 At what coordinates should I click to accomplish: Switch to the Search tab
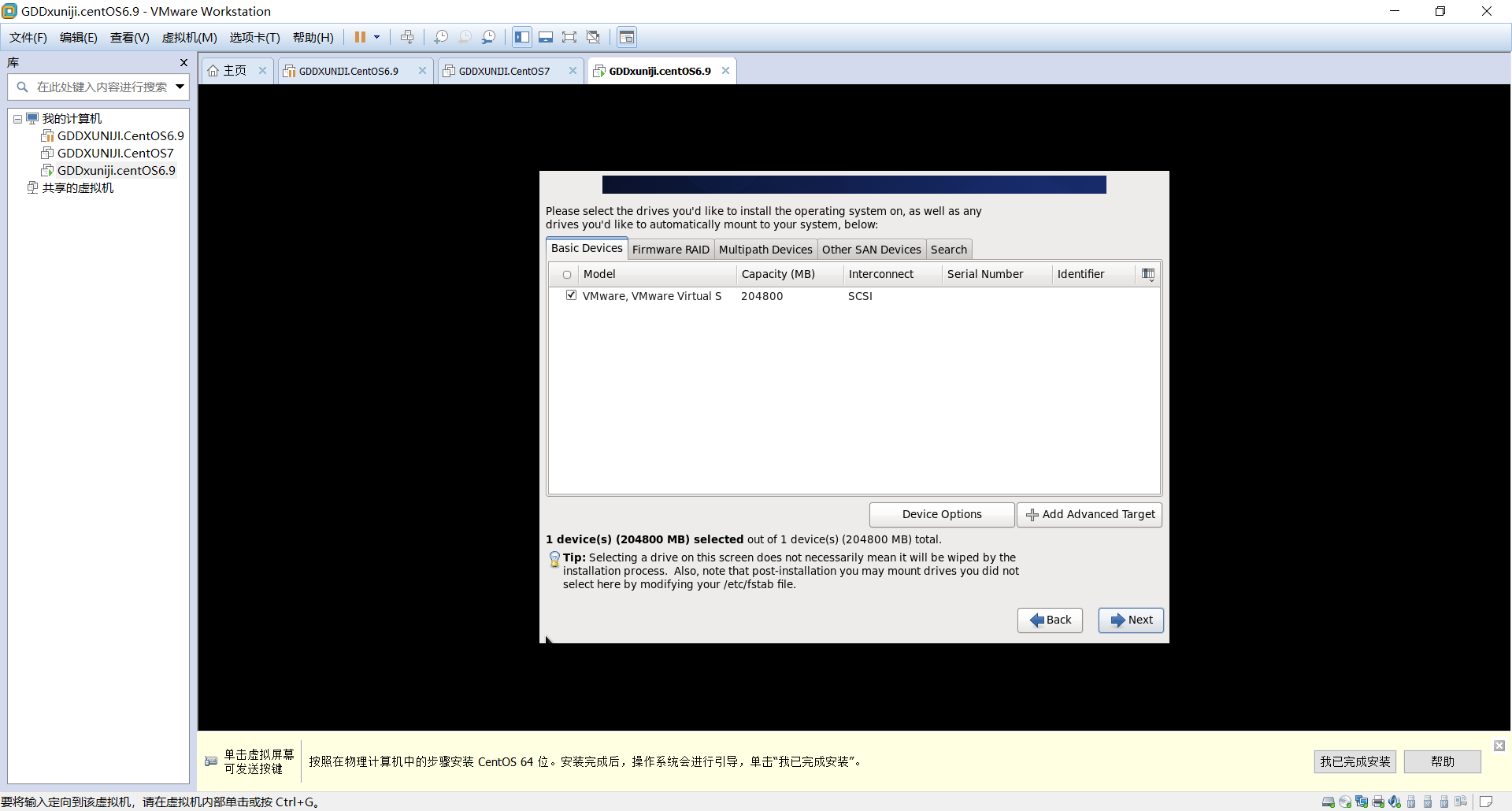(949, 249)
